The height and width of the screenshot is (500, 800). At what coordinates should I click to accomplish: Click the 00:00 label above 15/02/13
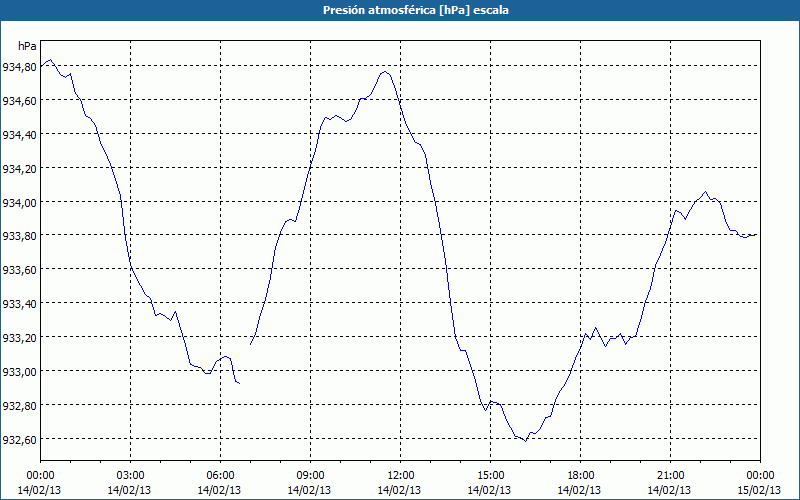pos(760,476)
